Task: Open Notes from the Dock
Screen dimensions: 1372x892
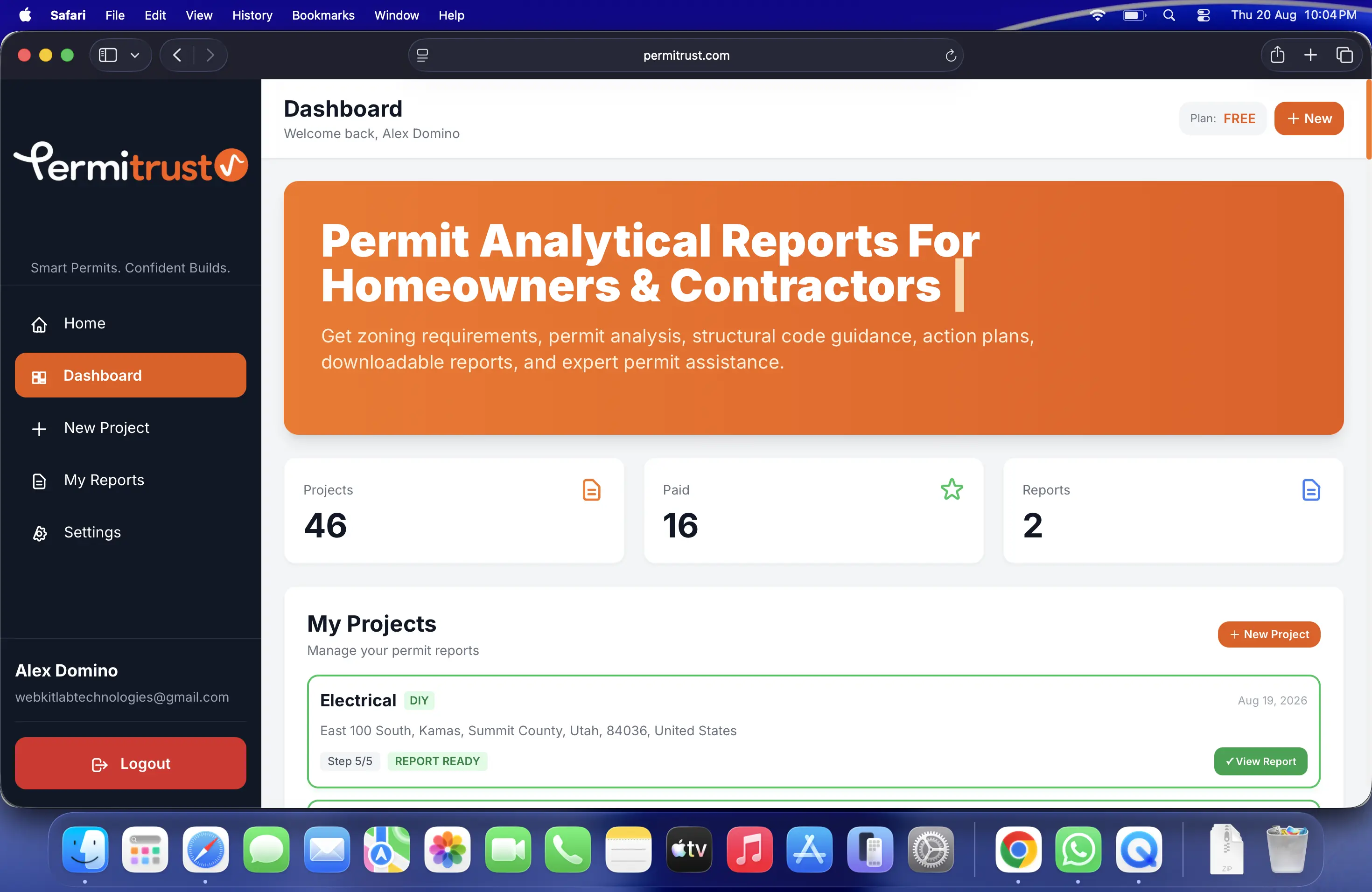Action: click(x=628, y=850)
